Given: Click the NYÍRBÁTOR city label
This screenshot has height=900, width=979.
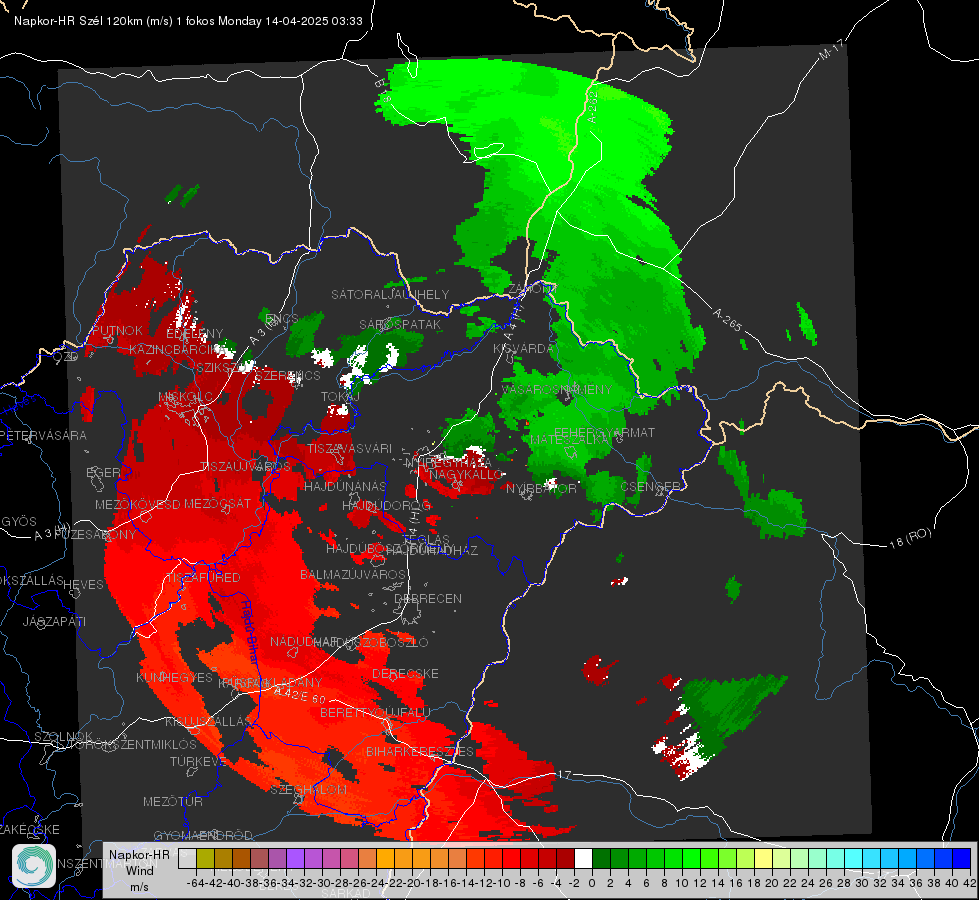Looking at the screenshot, I should pyautogui.click(x=541, y=488).
